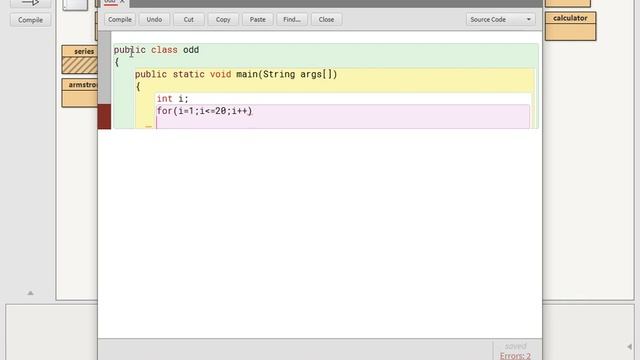Place cursor in 'public class odd' line

click(x=156, y=50)
